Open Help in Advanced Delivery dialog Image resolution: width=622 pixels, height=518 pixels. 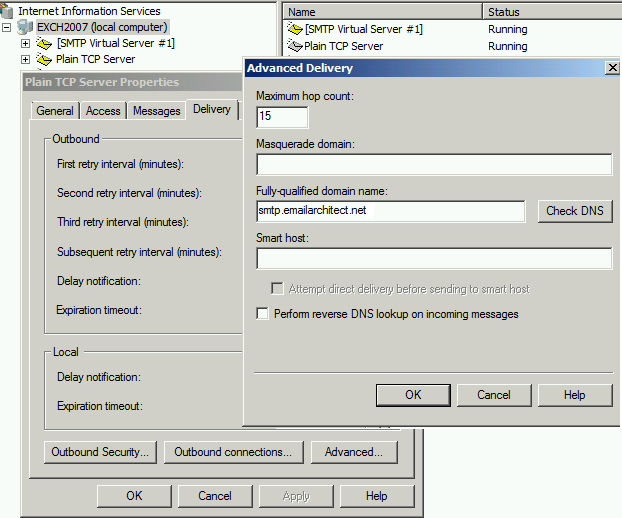pyautogui.click(x=575, y=395)
